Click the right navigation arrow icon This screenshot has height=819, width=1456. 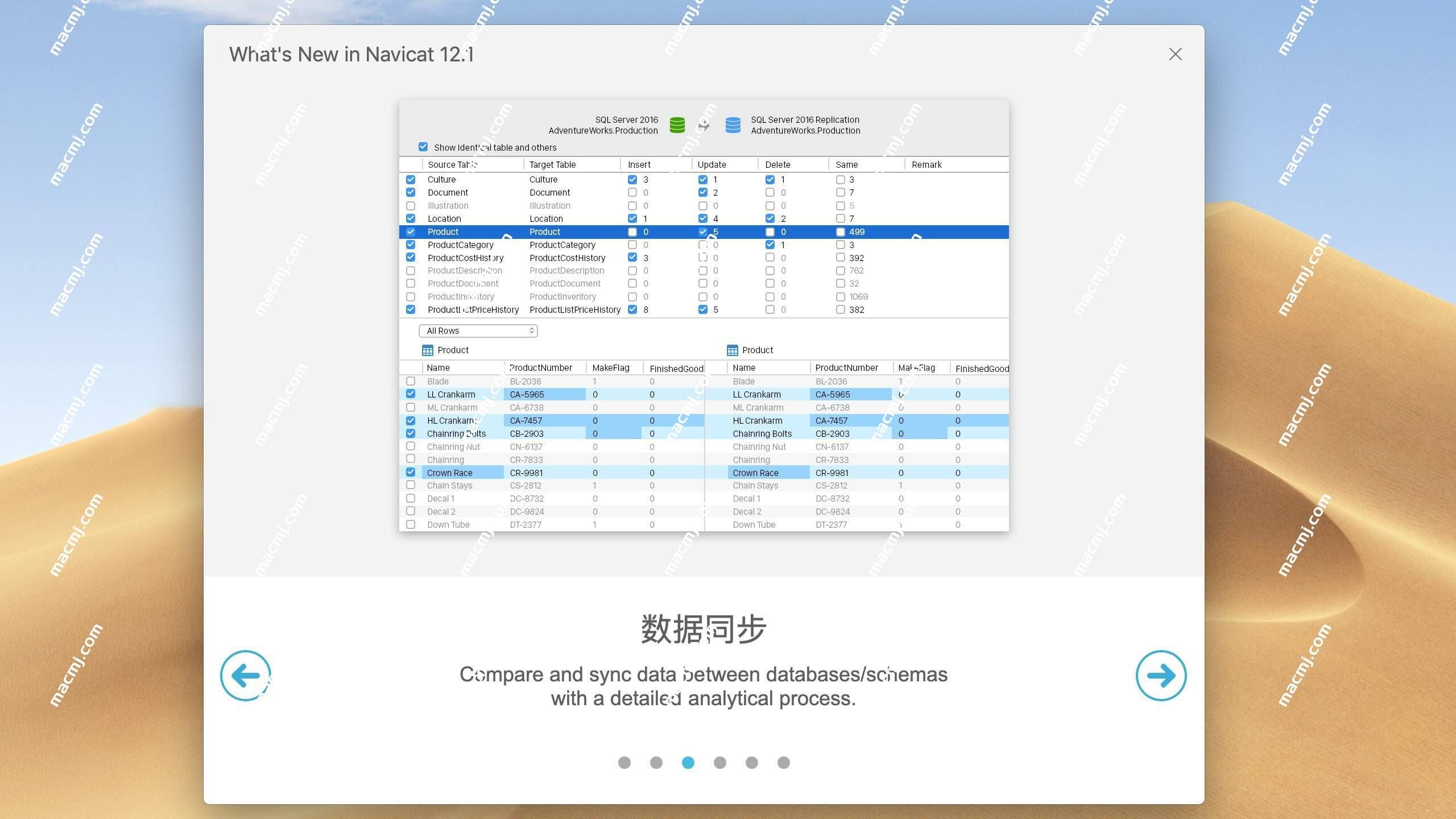[1162, 675]
